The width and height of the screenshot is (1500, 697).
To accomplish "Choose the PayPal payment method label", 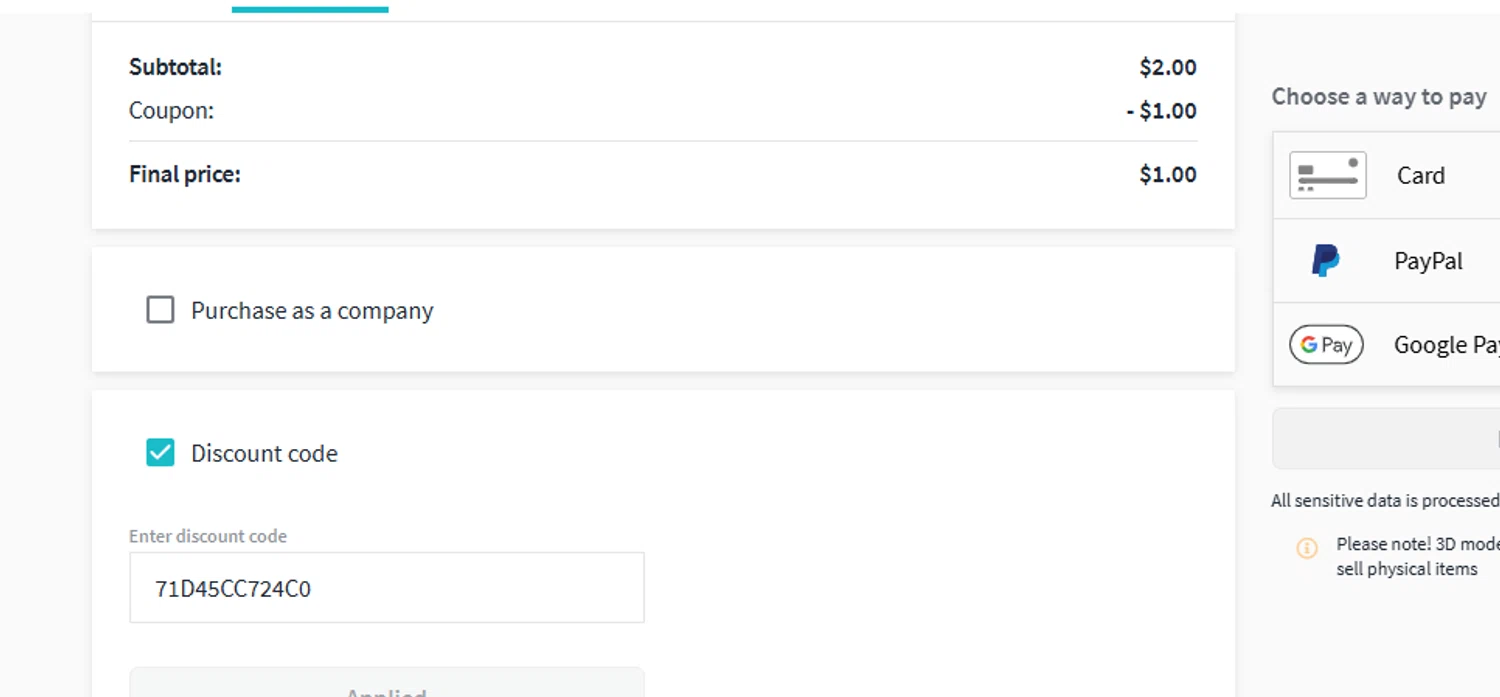I will [x=1428, y=261].
